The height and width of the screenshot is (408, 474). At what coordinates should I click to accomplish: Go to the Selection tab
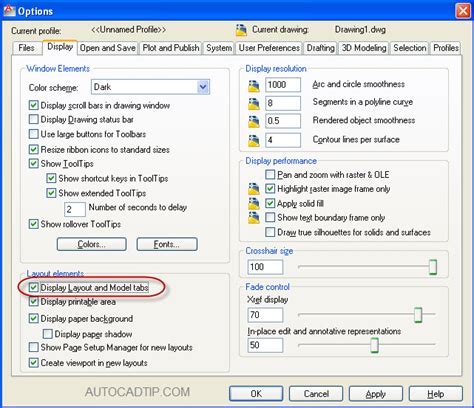click(x=410, y=48)
